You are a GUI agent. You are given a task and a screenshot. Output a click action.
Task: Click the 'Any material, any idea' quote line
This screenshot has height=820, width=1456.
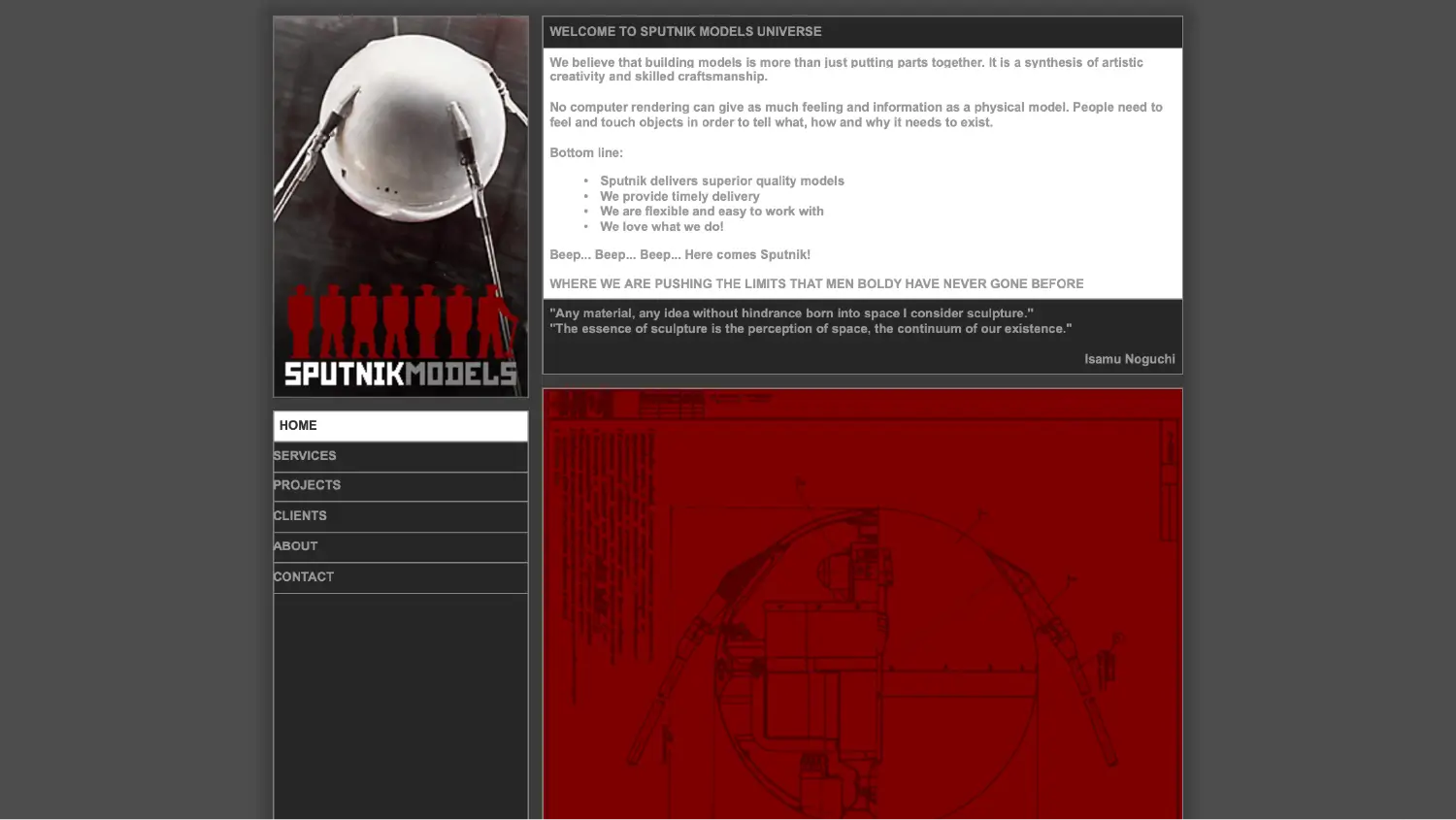[x=791, y=313]
